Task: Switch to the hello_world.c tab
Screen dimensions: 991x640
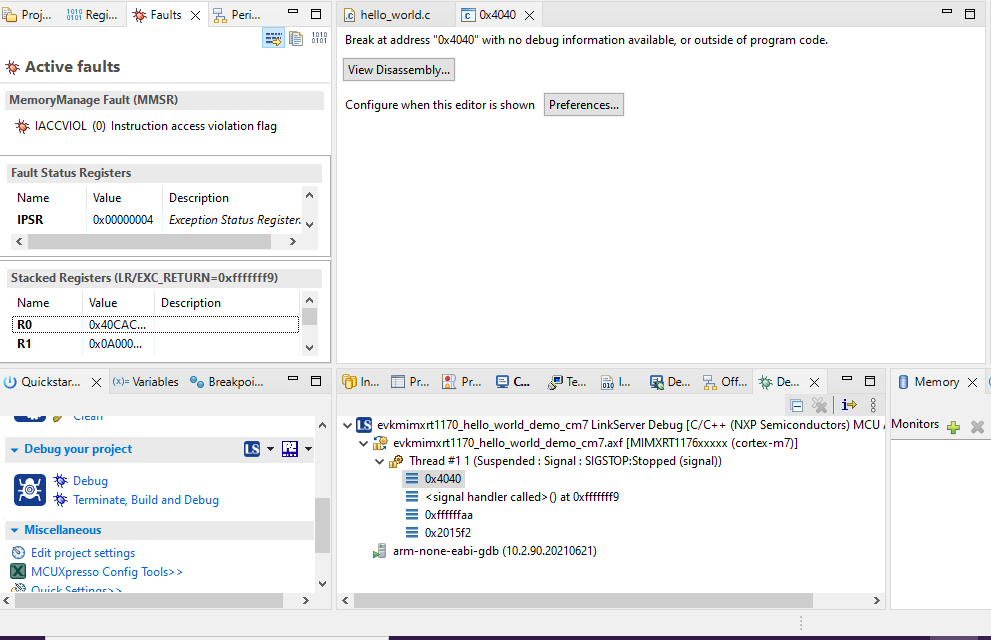Action: click(x=393, y=15)
